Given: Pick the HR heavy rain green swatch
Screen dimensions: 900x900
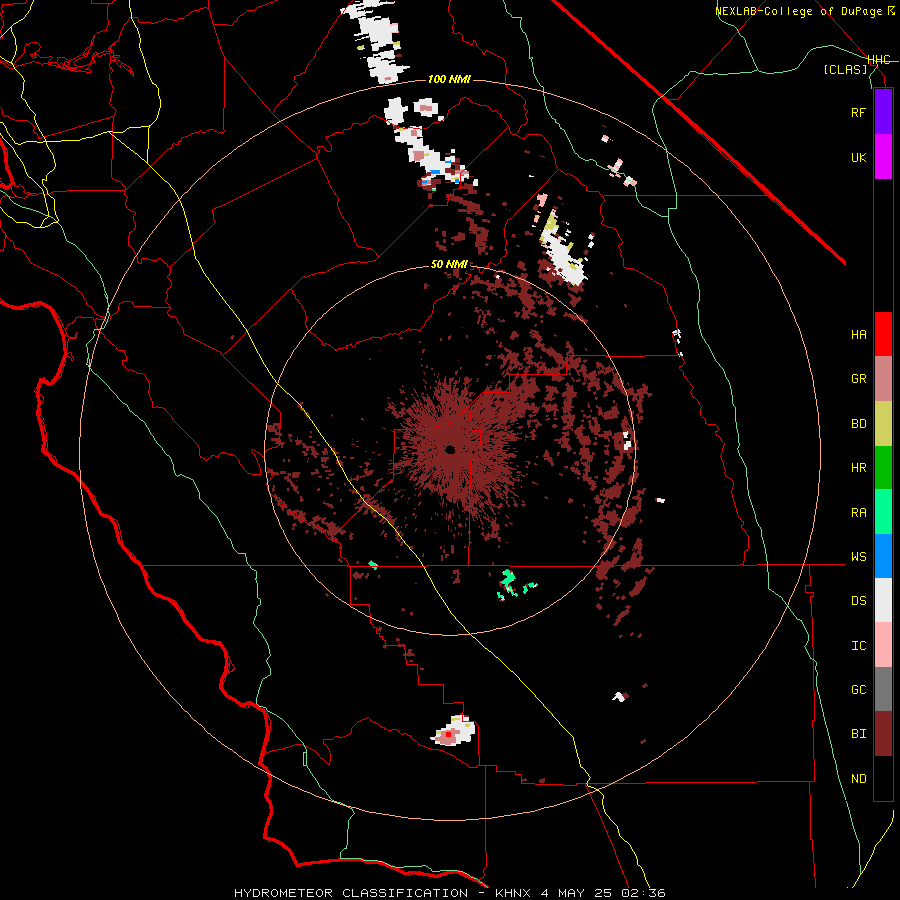Looking at the screenshot, I should point(883,468).
